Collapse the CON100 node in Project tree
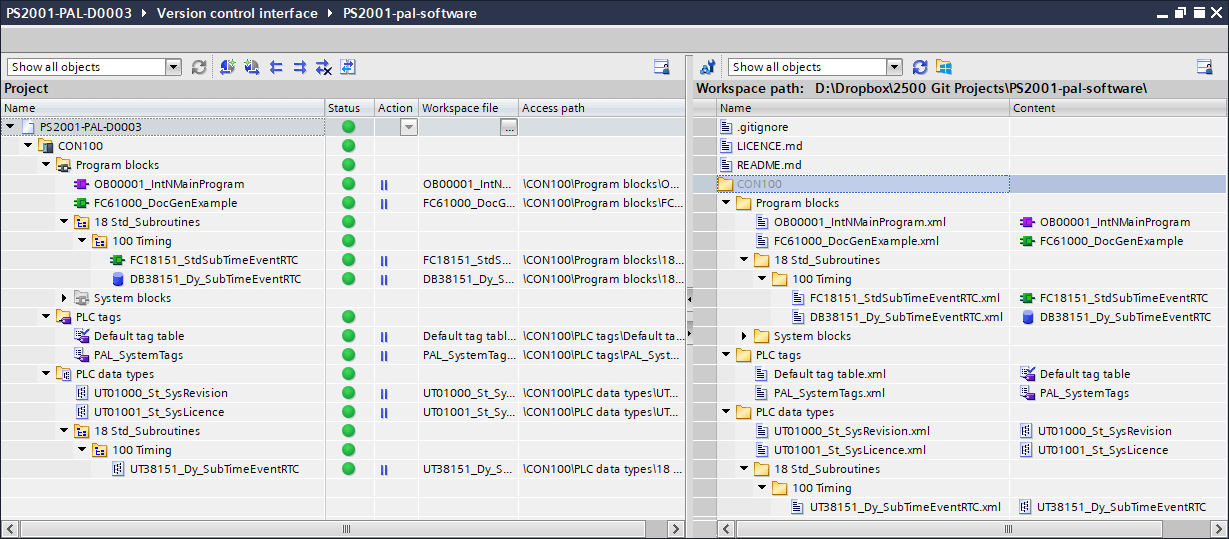The image size is (1229, 539). pos(28,146)
